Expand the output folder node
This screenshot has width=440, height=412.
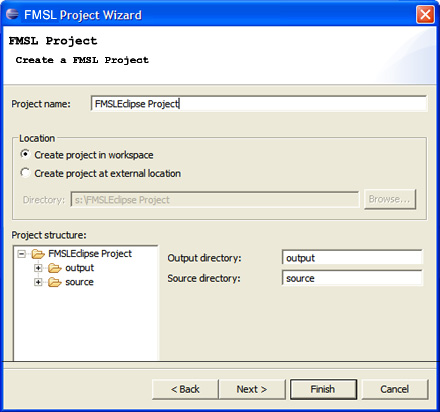coord(38,268)
